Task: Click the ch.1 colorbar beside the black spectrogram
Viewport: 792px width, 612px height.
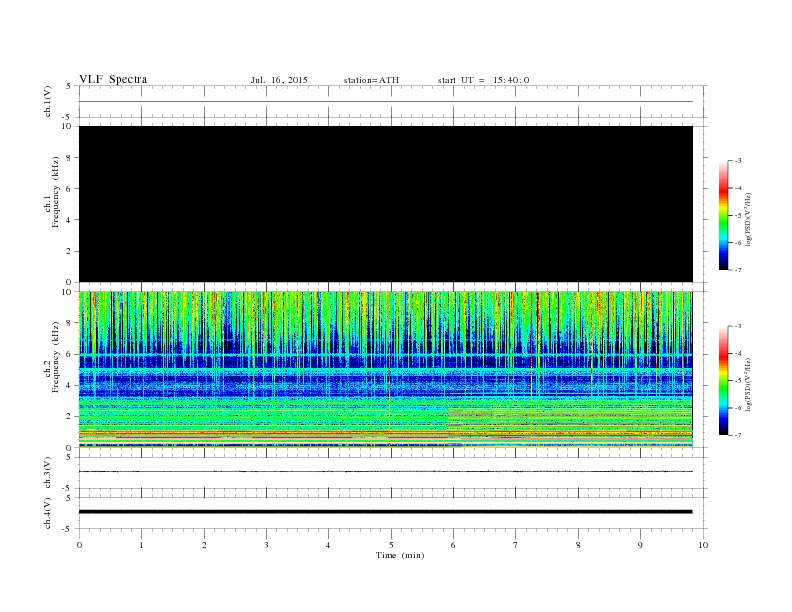Action: click(724, 215)
